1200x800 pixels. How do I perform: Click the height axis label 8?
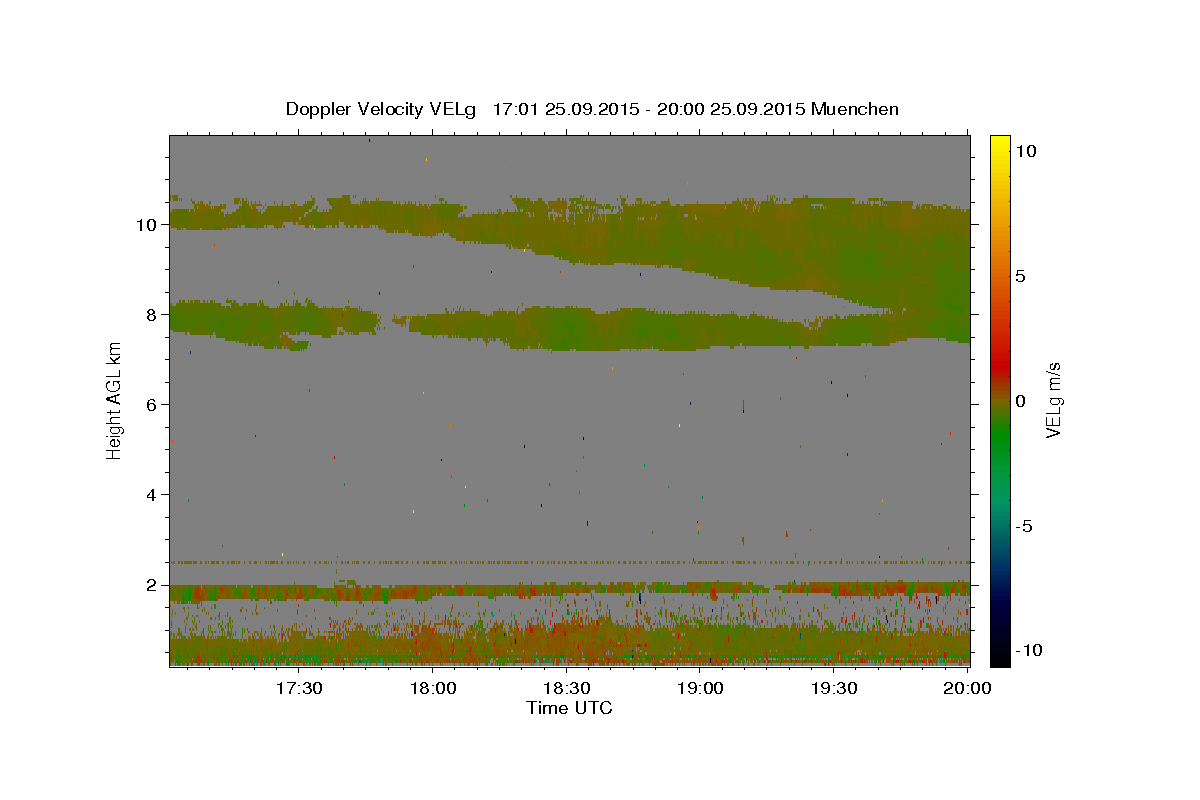[152, 314]
